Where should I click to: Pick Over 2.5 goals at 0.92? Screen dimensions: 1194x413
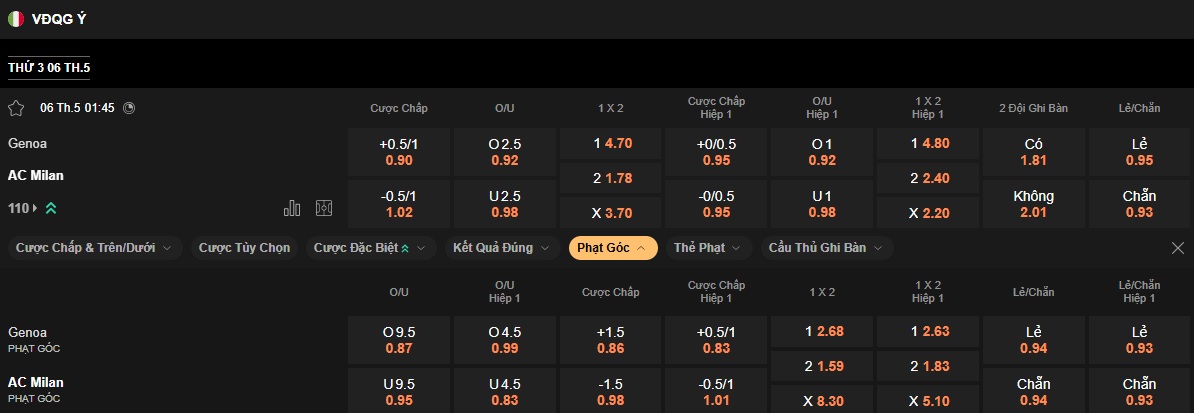505,152
